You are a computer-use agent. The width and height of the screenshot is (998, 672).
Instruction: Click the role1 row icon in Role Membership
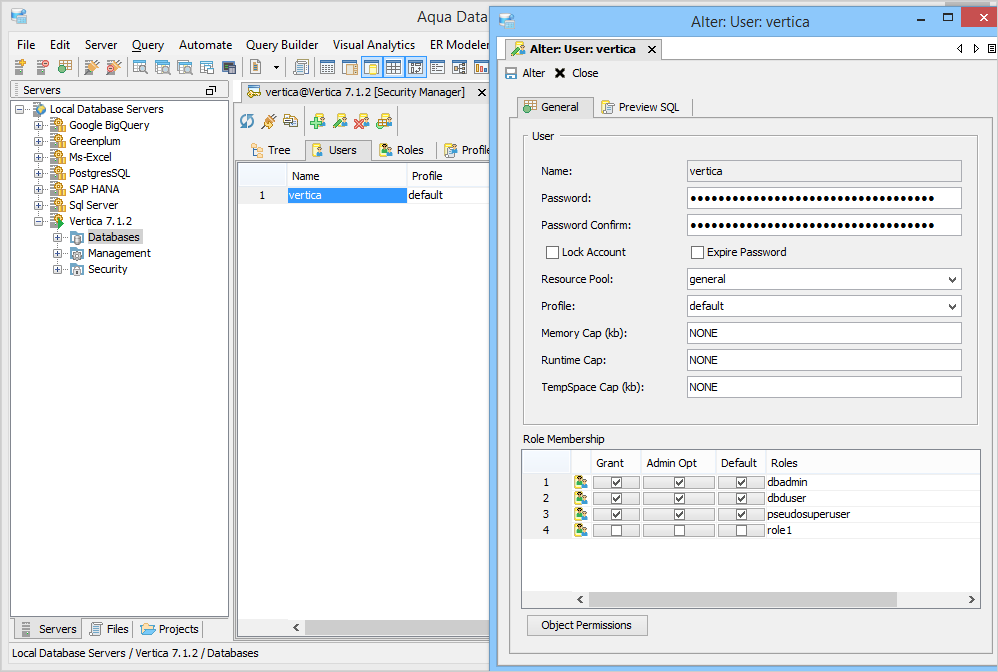click(x=580, y=530)
